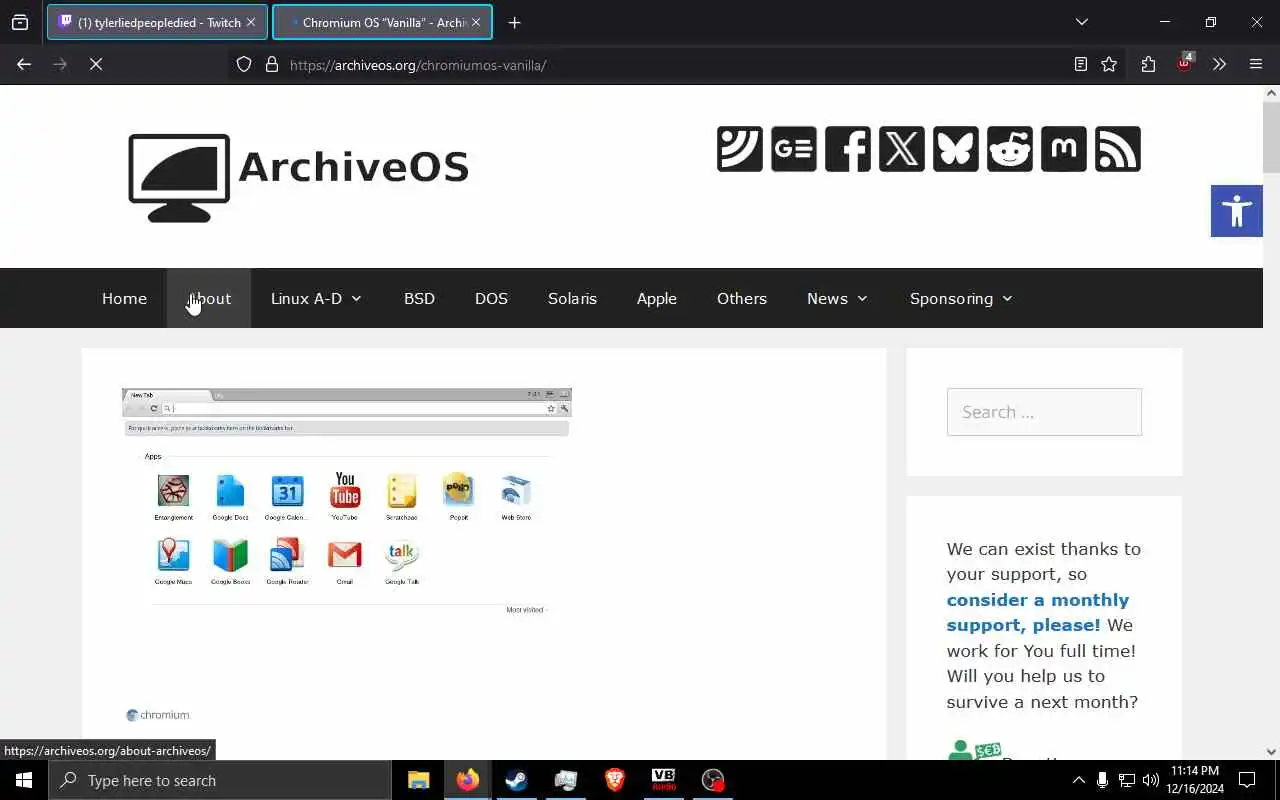This screenshot has width=1280, height=800.
Task: Open the Mastodon social icon
Action: point(1064,149)
